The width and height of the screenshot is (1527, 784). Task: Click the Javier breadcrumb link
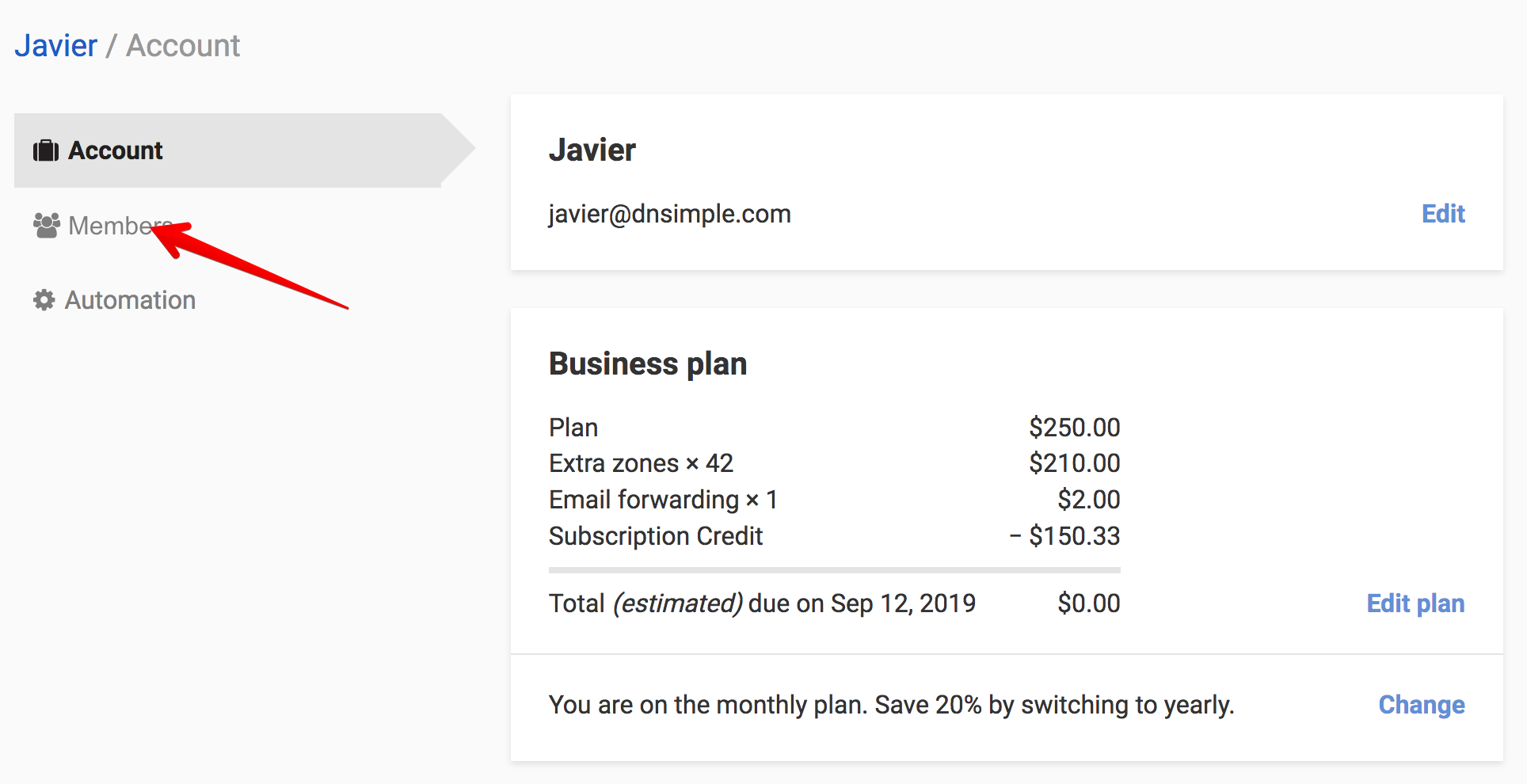(55, 46)
